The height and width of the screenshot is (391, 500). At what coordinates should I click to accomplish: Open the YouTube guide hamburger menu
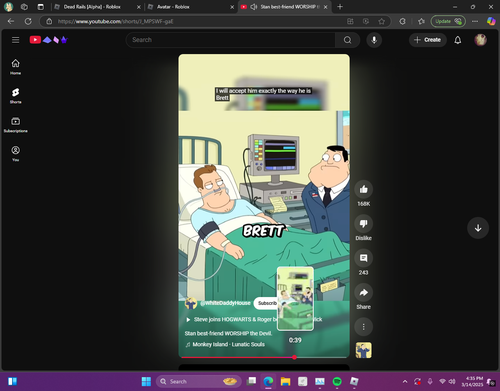(15, 40)
